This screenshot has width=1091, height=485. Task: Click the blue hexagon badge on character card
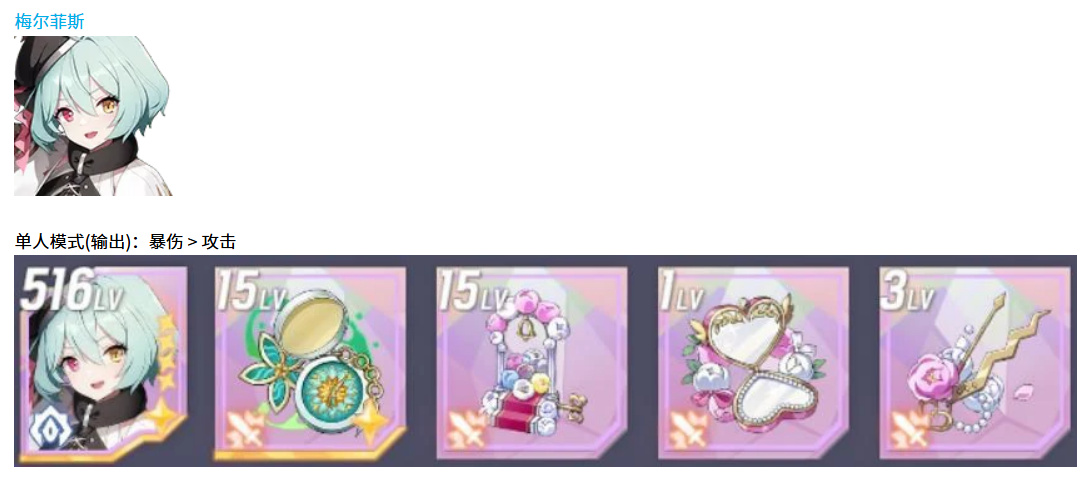[46, 429]
